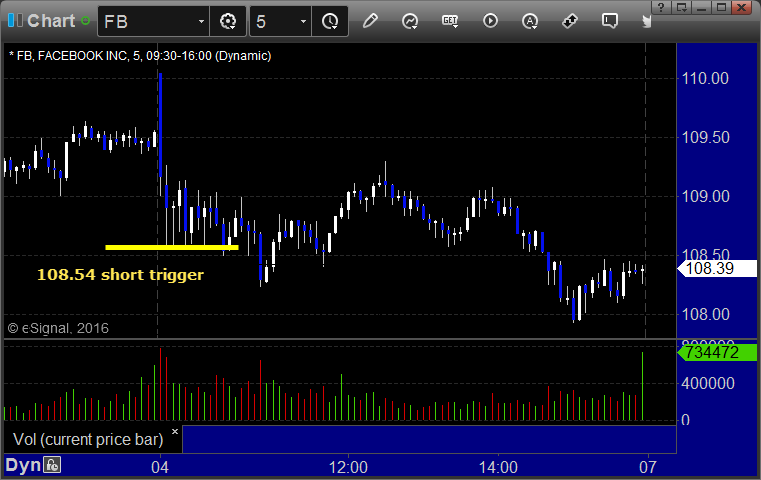Click the Dyn label at bottom left
This screenshot has height=480, width=761.
[23, 465]
